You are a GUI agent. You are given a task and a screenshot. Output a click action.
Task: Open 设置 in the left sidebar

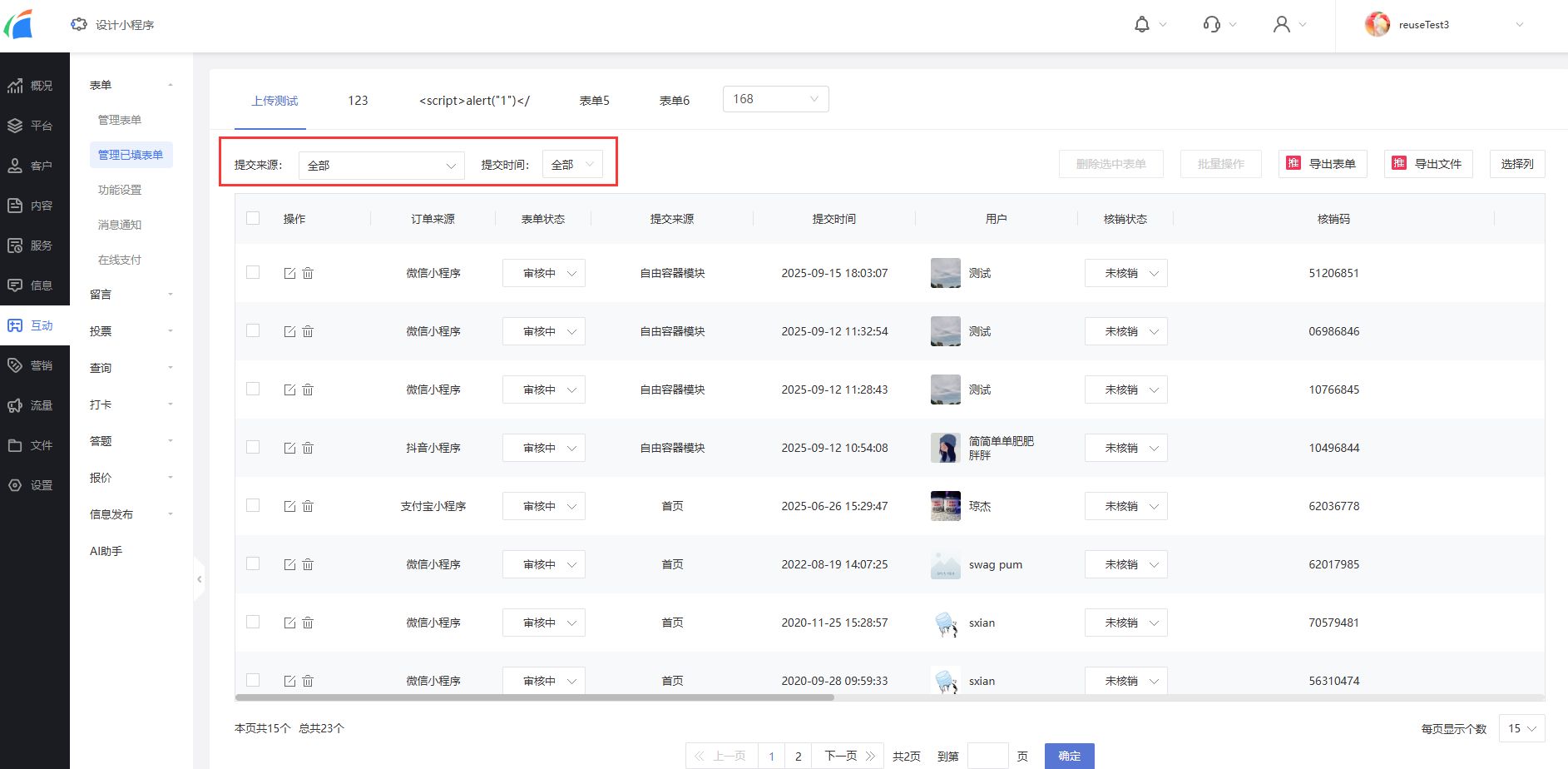(x=35, y=485)
